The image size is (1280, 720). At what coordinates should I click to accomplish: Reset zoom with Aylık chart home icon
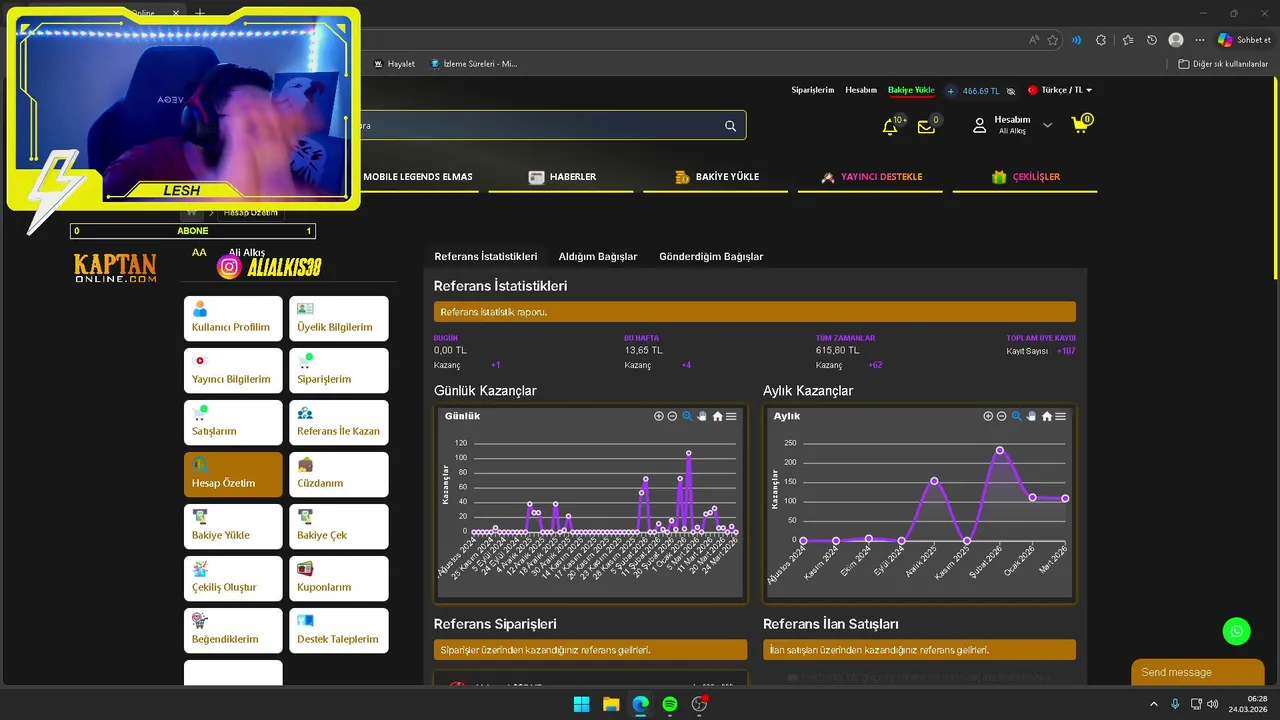[1046, 416]
